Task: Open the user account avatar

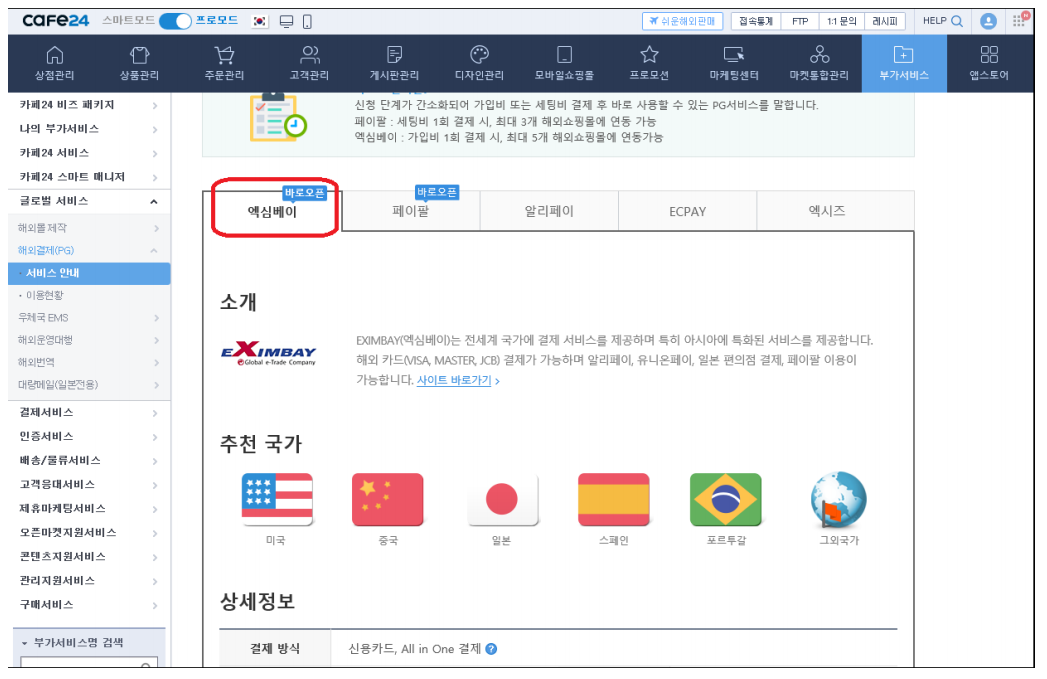Action: [988, 21]
